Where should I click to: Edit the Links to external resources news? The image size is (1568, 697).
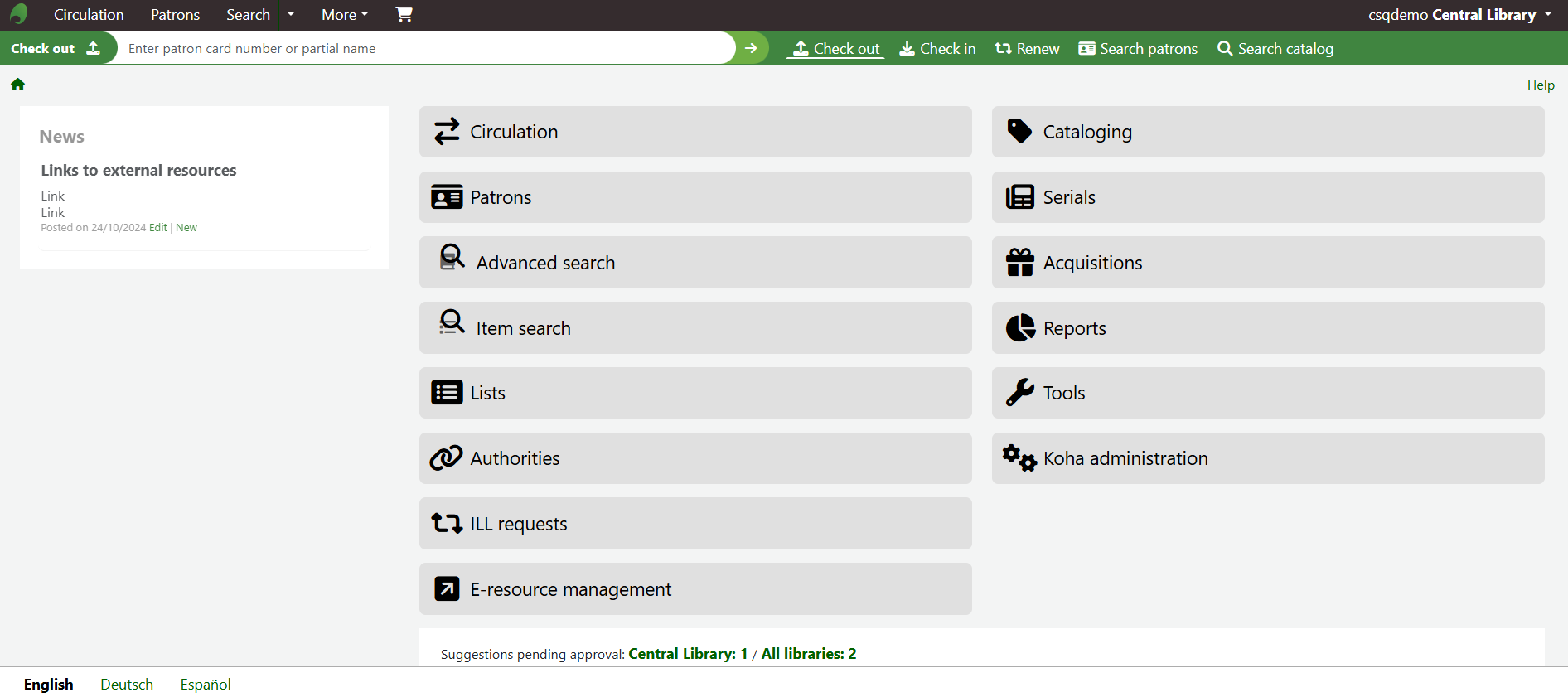click(x=158, y=228)
